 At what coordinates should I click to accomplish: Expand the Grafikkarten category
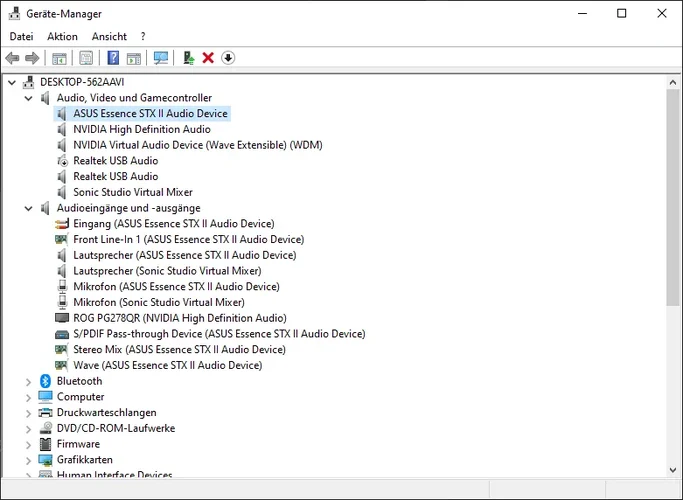(29, 460)
